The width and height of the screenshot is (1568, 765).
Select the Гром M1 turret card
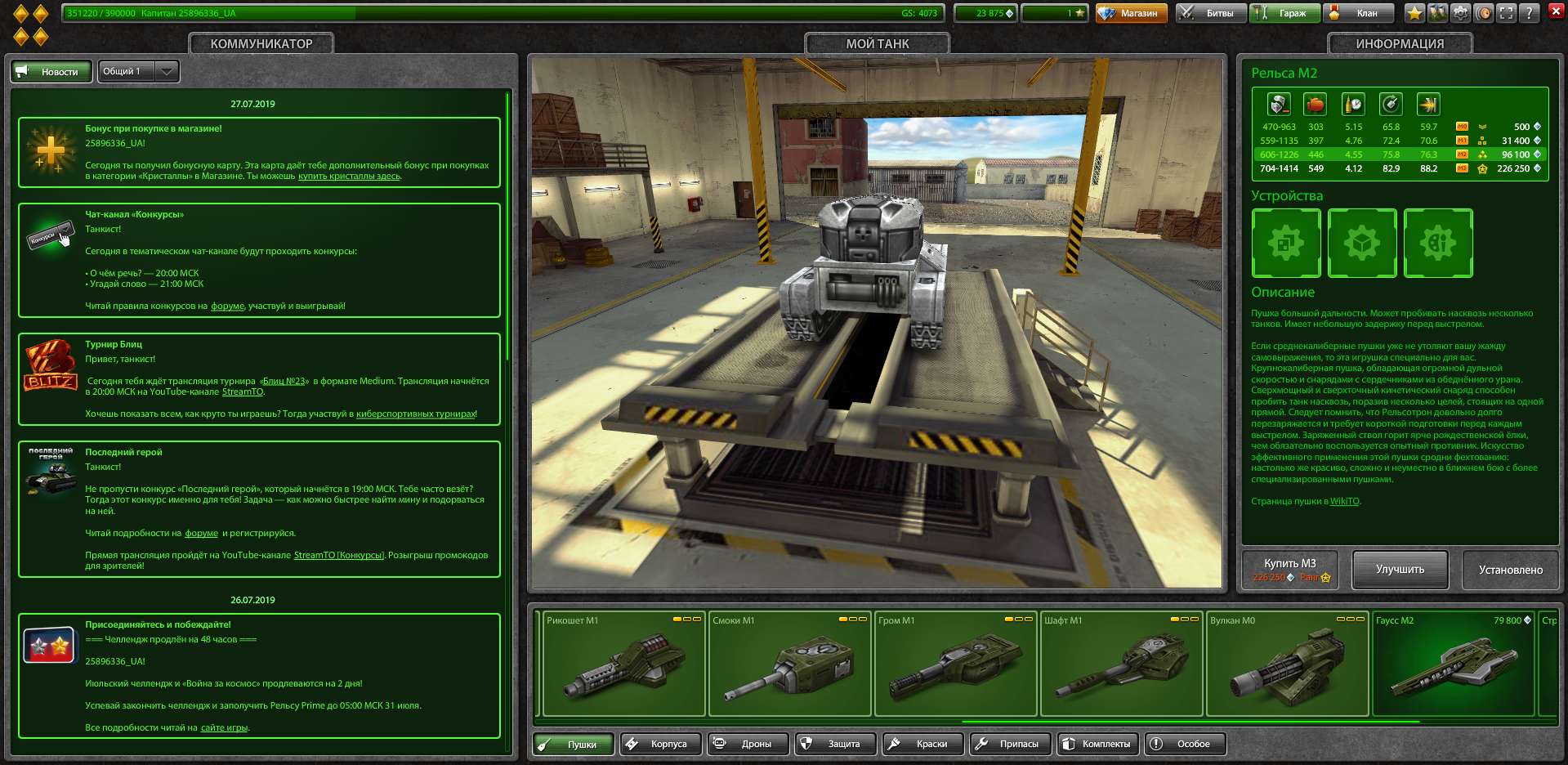coord(955,664)
